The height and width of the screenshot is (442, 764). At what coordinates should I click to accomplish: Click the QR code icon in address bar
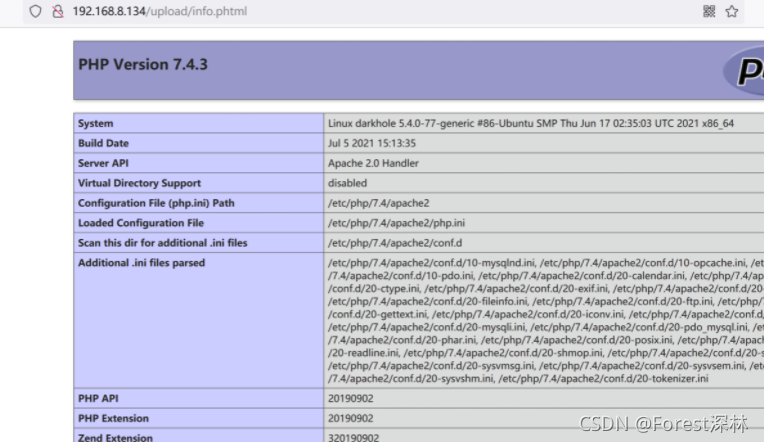[709, 11]
